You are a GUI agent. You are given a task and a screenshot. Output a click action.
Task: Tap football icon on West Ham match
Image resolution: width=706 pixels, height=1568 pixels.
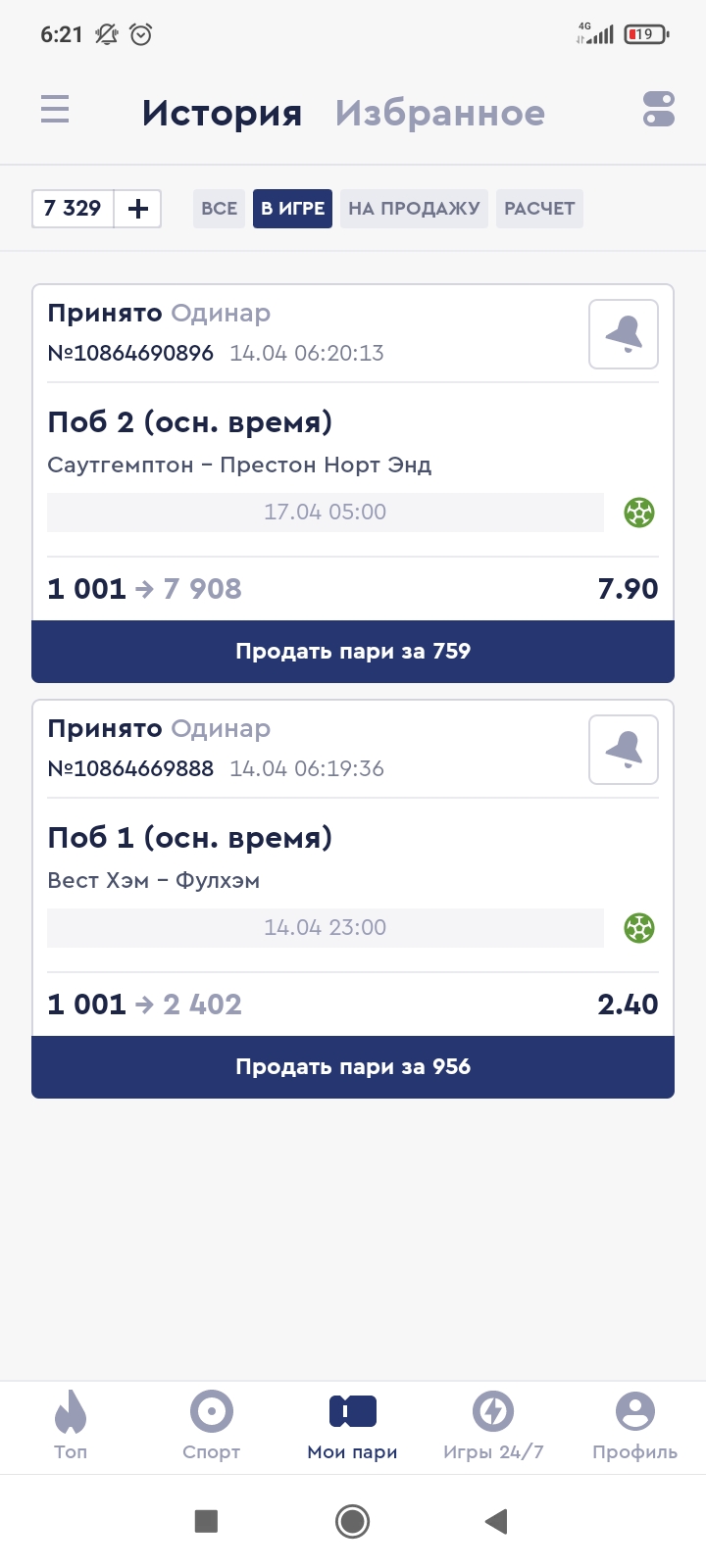tap(639, 928)
